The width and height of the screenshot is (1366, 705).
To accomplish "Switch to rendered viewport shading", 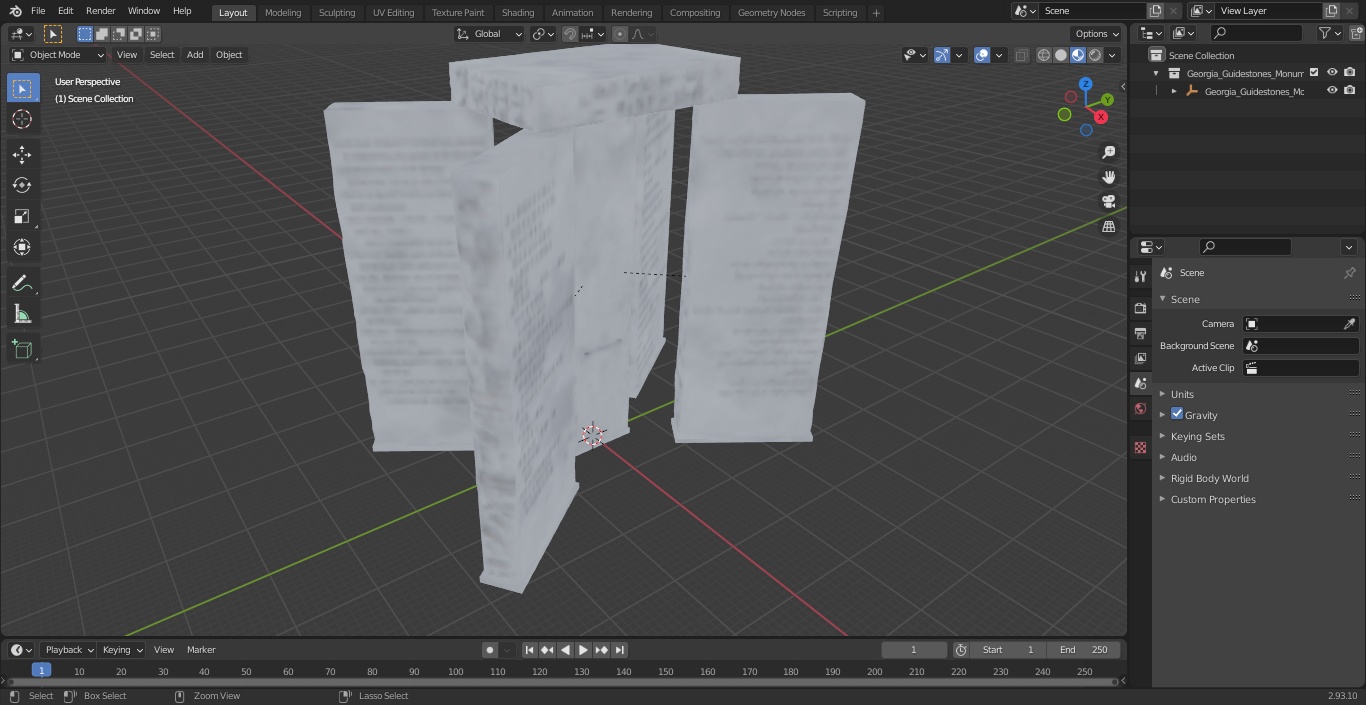I will (1095, 55).
